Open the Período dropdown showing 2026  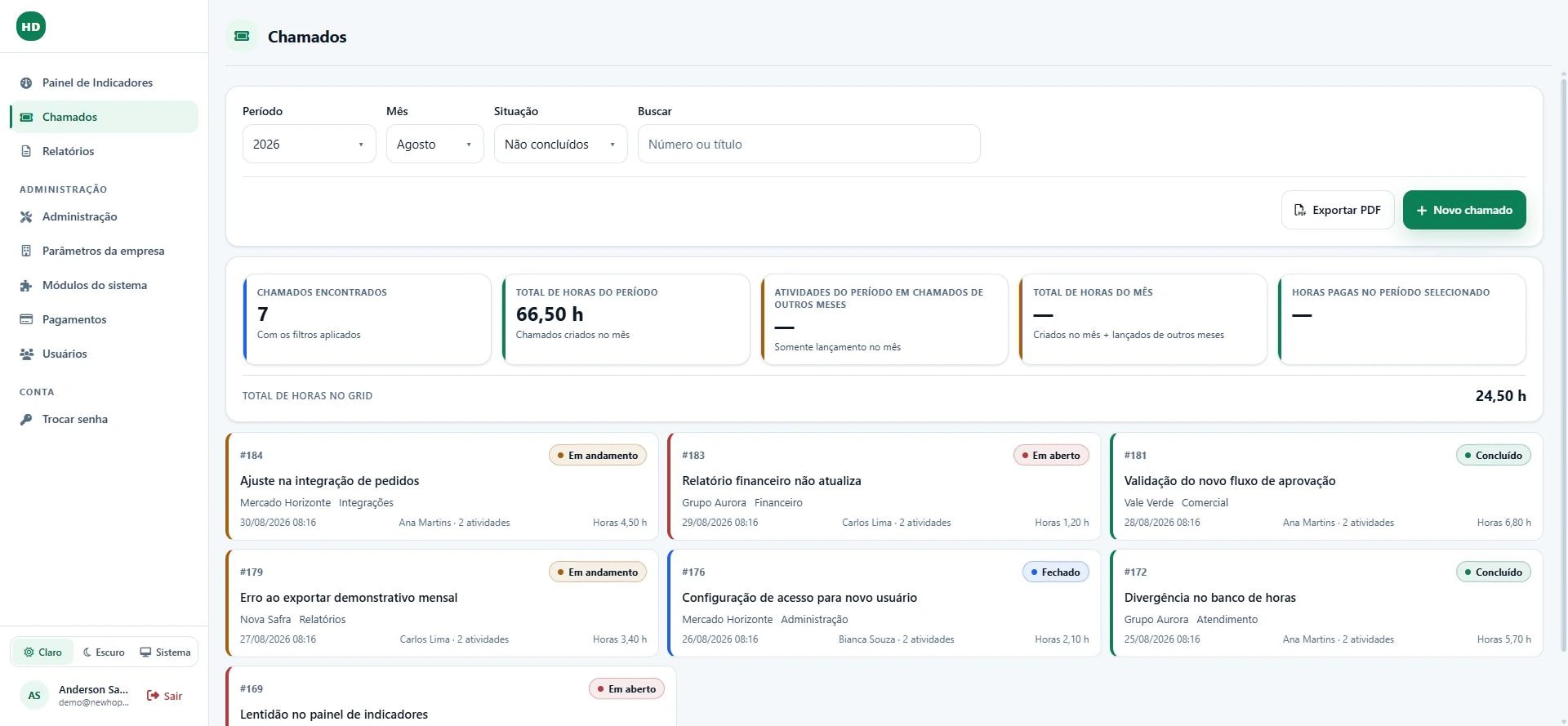[x=309, y=144]
